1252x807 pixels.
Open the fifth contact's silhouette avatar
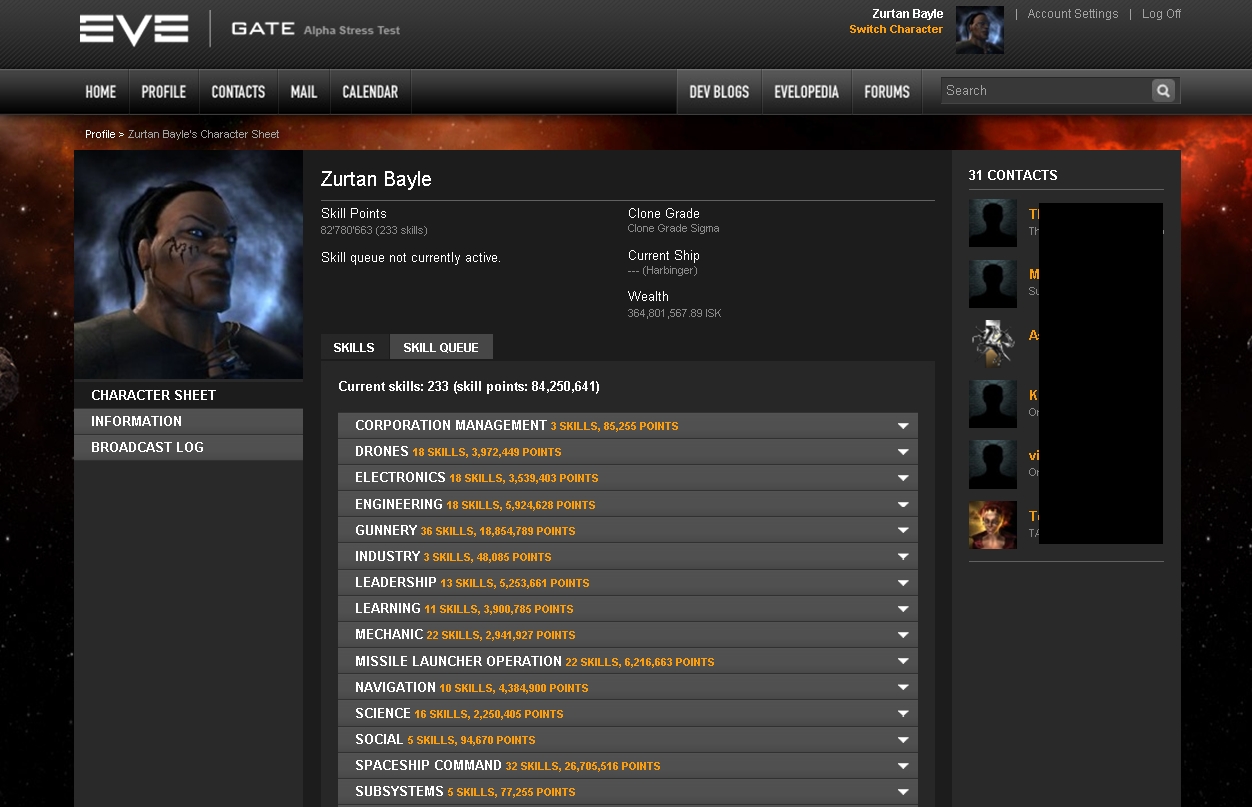pos(993,465)
